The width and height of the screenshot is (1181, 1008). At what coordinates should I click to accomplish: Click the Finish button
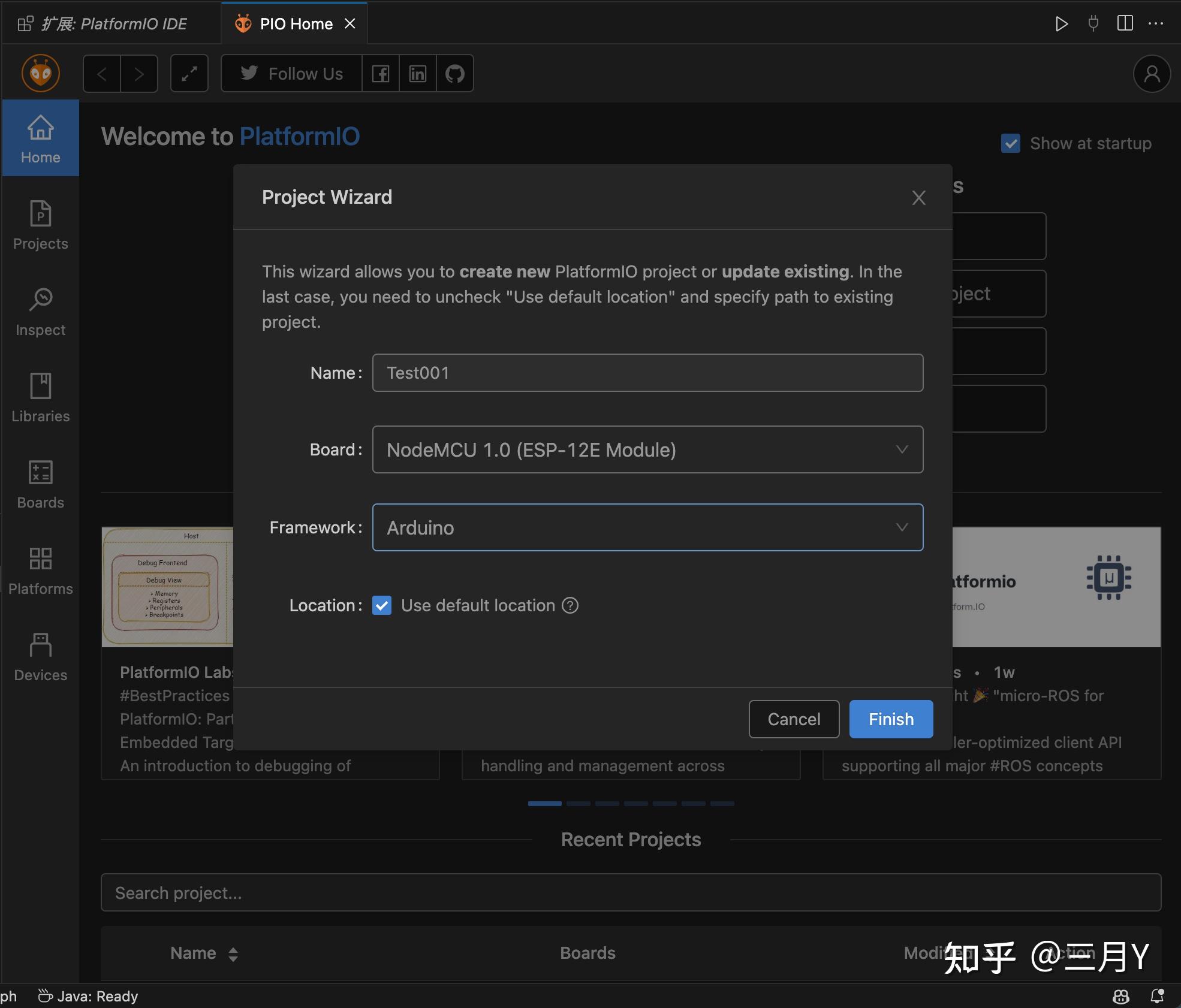point(890,719)
